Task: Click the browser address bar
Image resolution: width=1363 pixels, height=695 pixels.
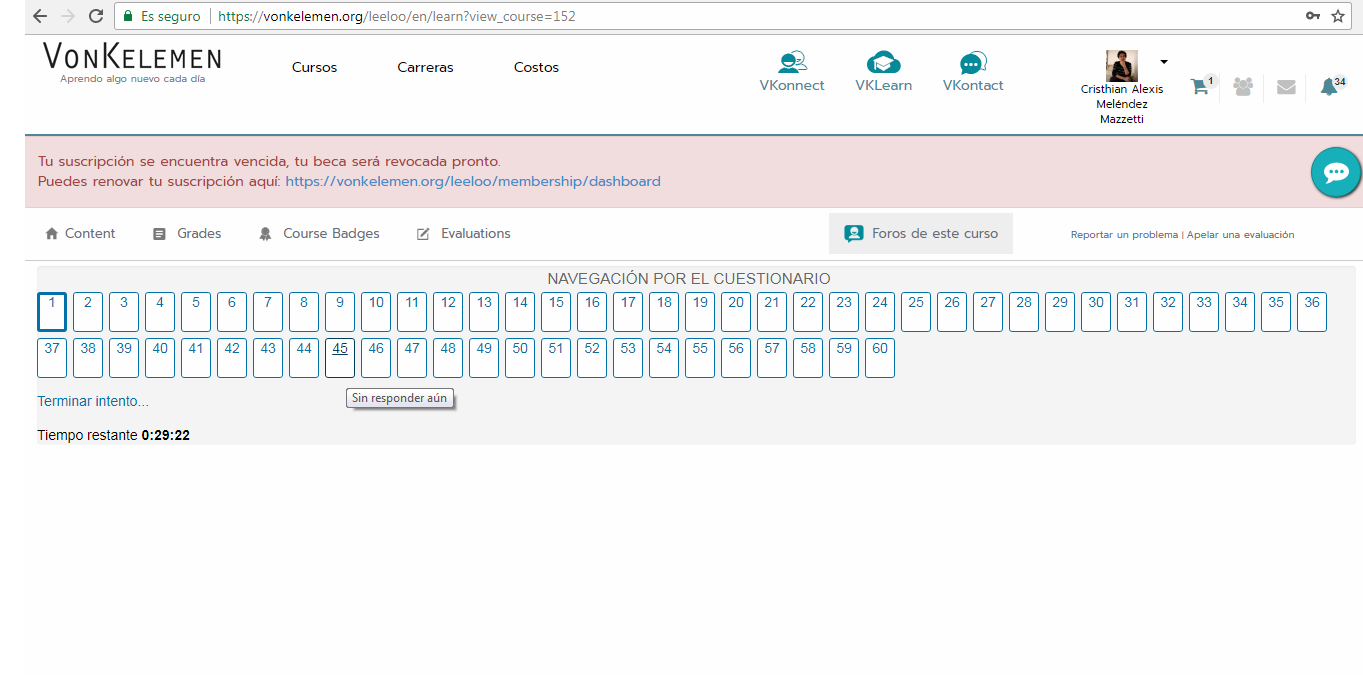Action: pos(700,16)
